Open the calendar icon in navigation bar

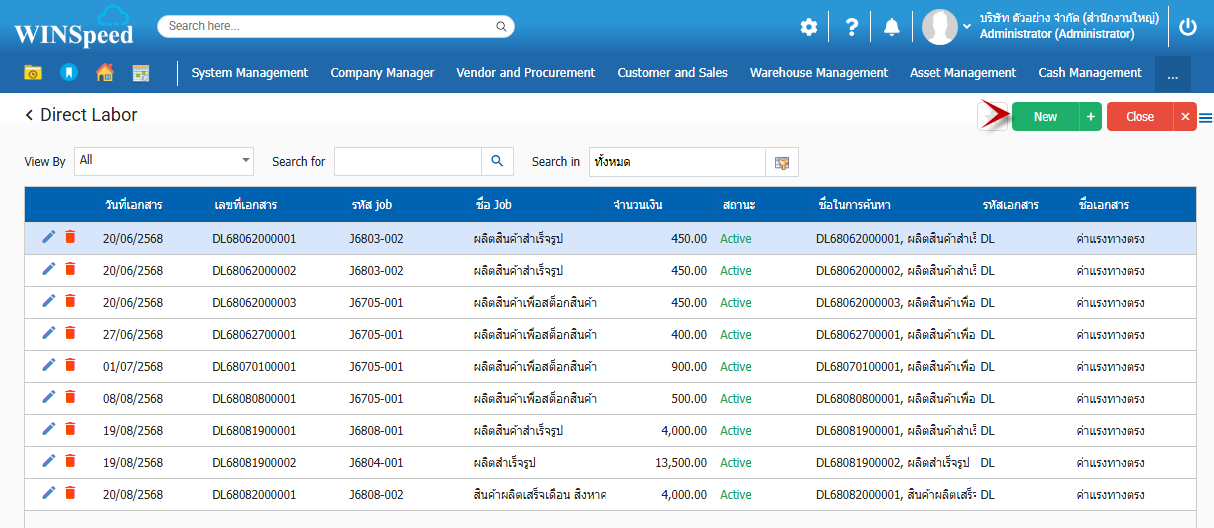click(141, 73)
